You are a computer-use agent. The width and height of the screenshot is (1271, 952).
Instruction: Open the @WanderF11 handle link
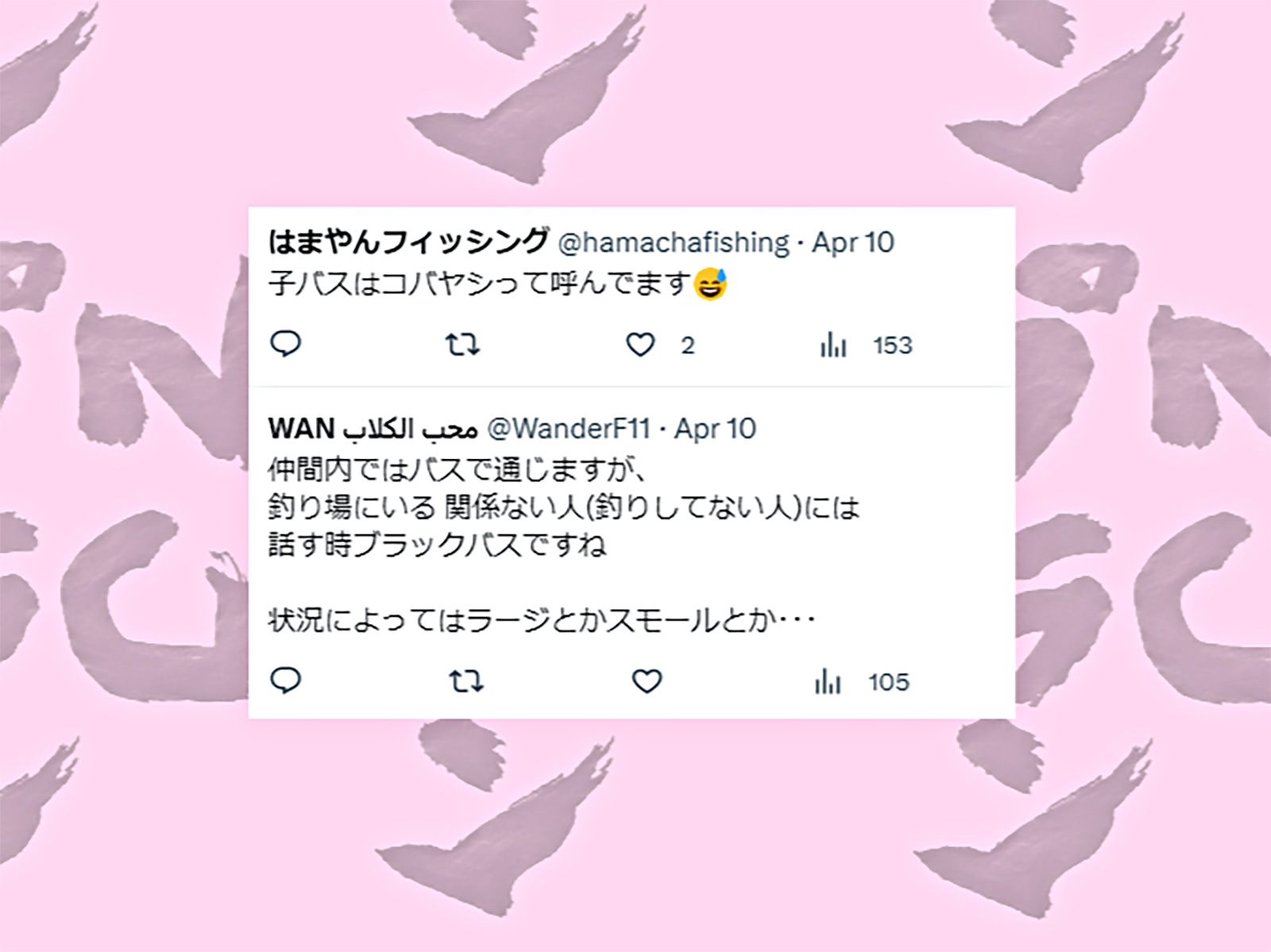569,429
